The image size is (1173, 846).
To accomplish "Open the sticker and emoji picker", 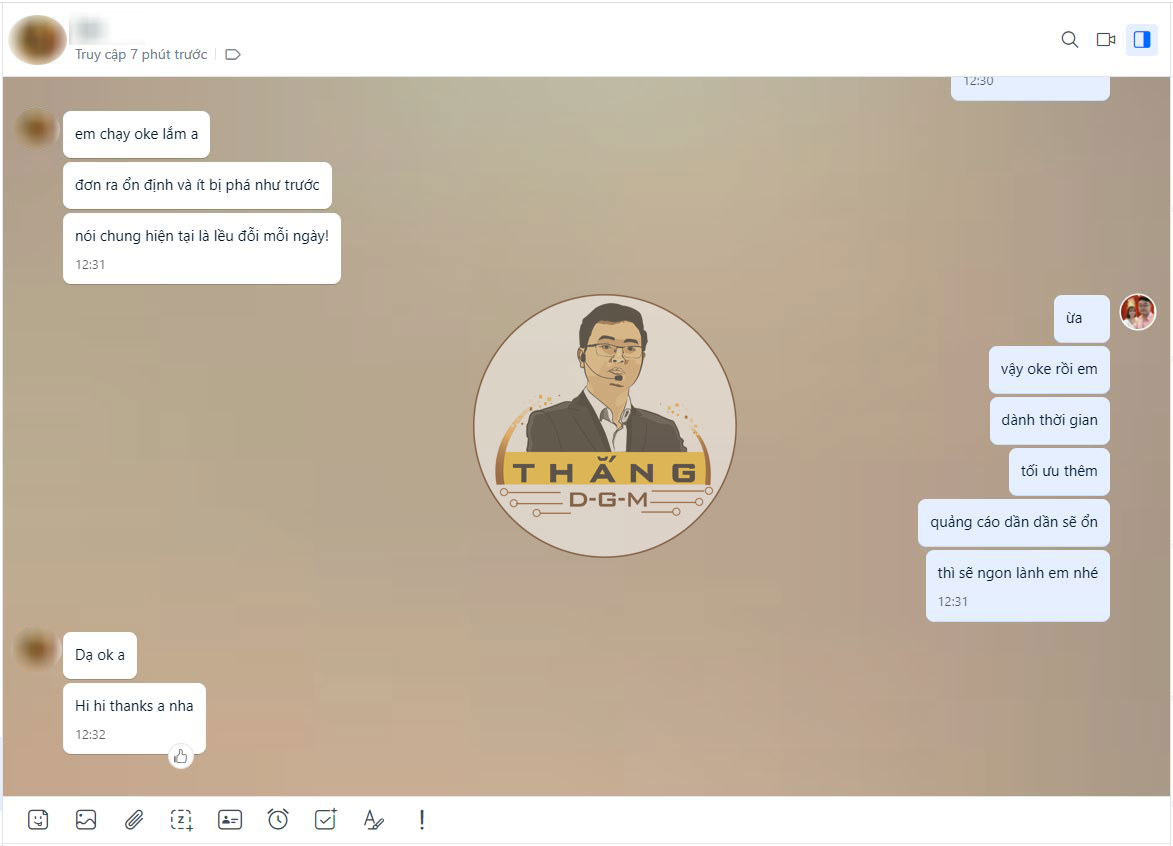I will (38, 820).
